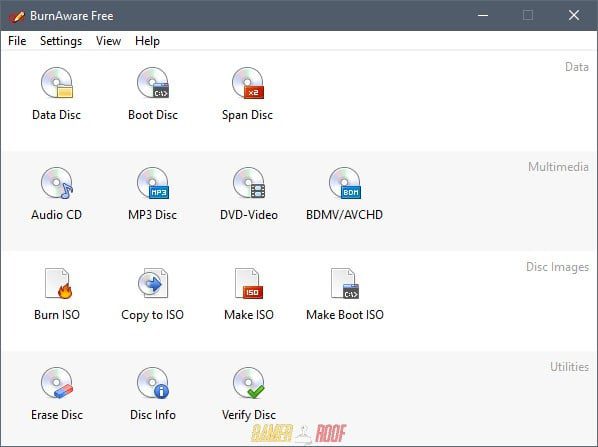The image size is (598, 447).
Task: Open the Audio CD icon
Action: click(57, 183)
